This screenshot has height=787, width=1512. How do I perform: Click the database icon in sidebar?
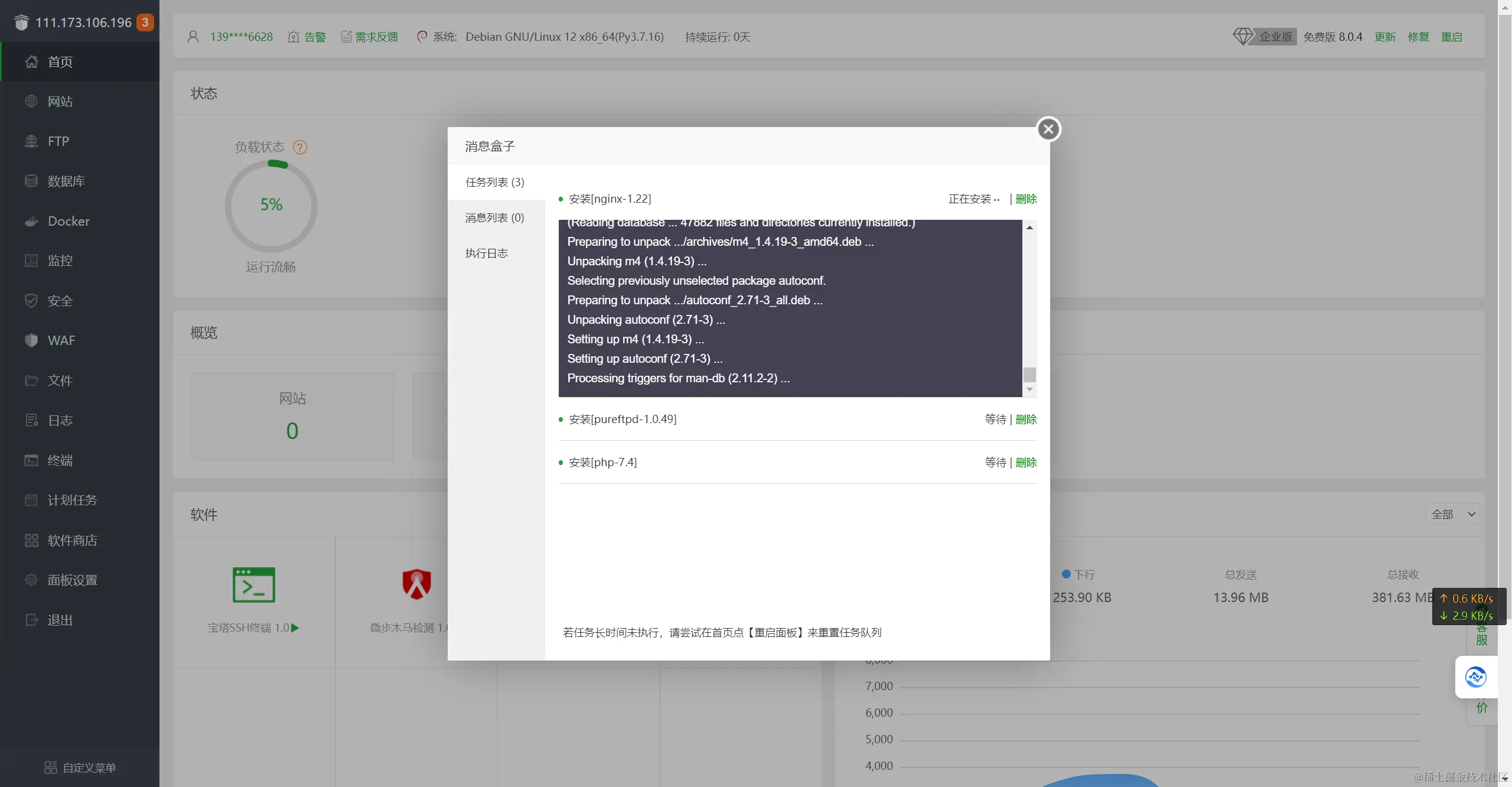pyautogui.click(x=31, y=181)
